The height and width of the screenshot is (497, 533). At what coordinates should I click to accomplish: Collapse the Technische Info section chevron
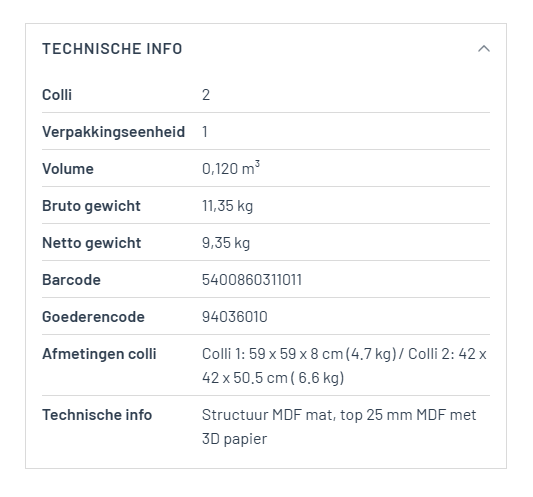tap(483, 49)
